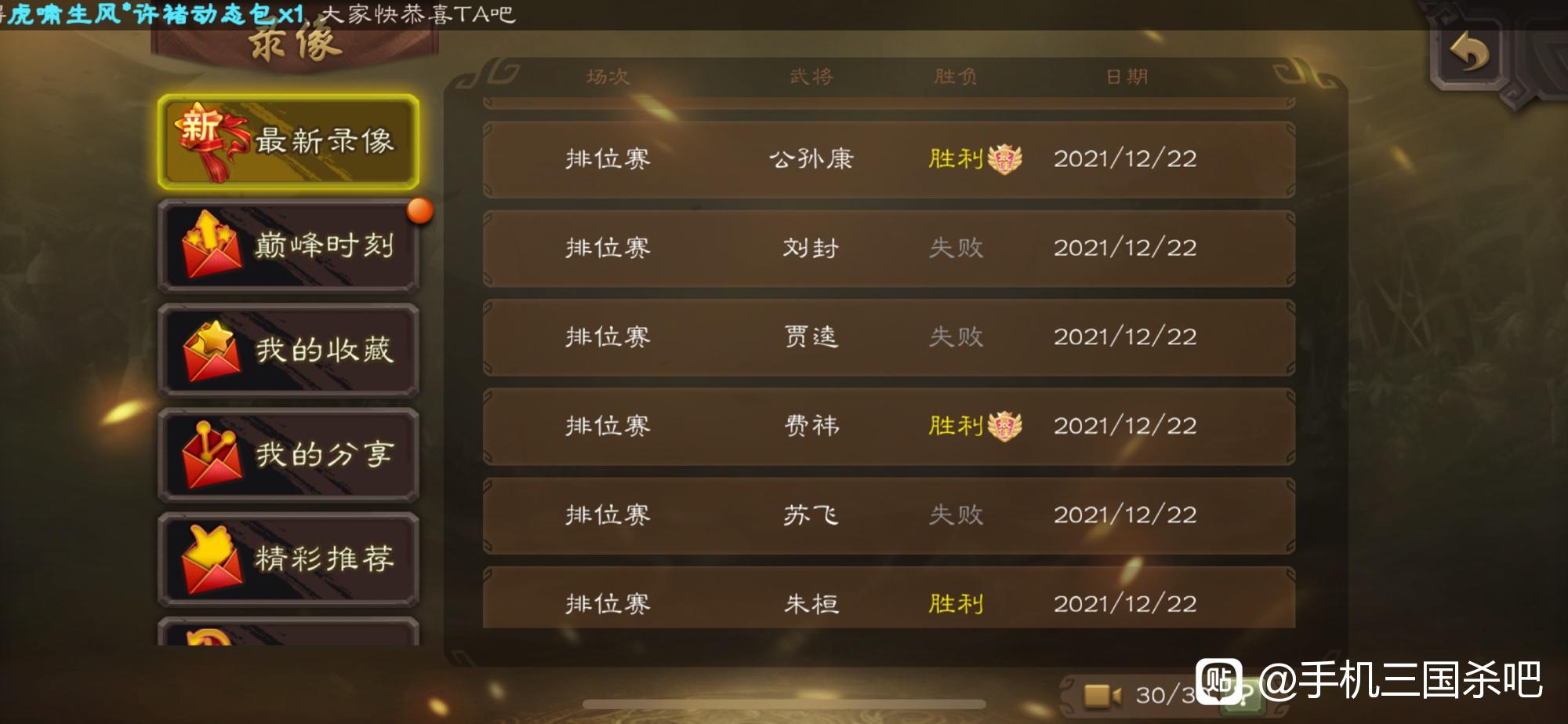Click the 武将 column header
1568x724 pixels.
coord(811,77)
